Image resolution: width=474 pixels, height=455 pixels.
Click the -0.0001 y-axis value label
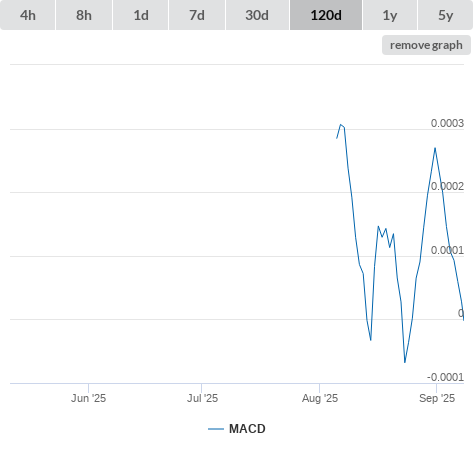tap(446, 377)
